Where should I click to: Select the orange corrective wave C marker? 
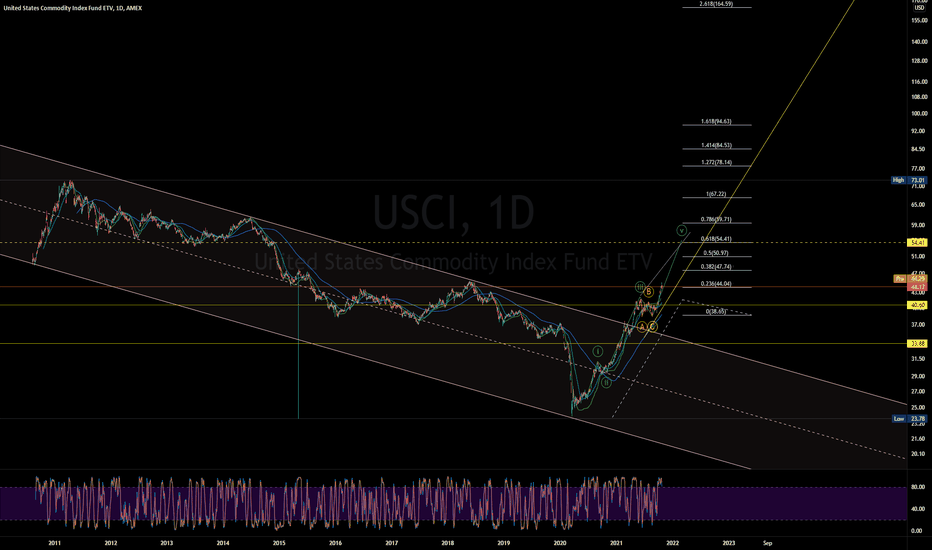[x=653, y=326]
